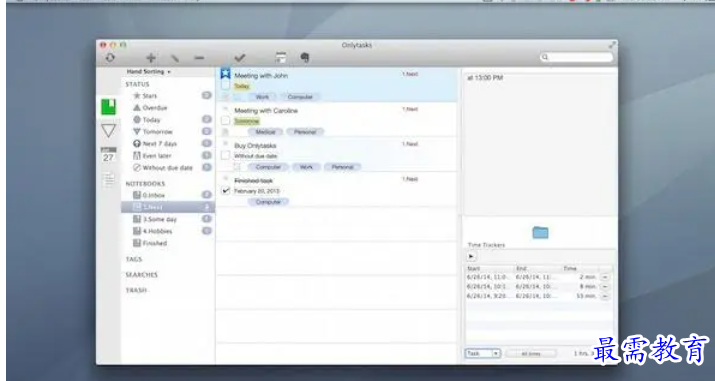Screen dimensions: 715x381
Task: Click the 'Today' due date label
Action: coord(242,86)
